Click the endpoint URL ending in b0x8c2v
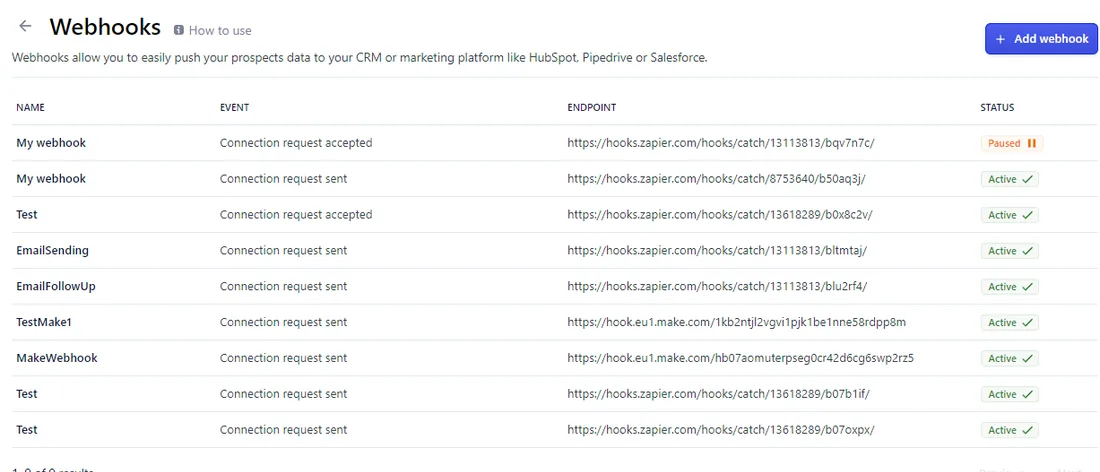1100x472 pixels. coord(720,215)
